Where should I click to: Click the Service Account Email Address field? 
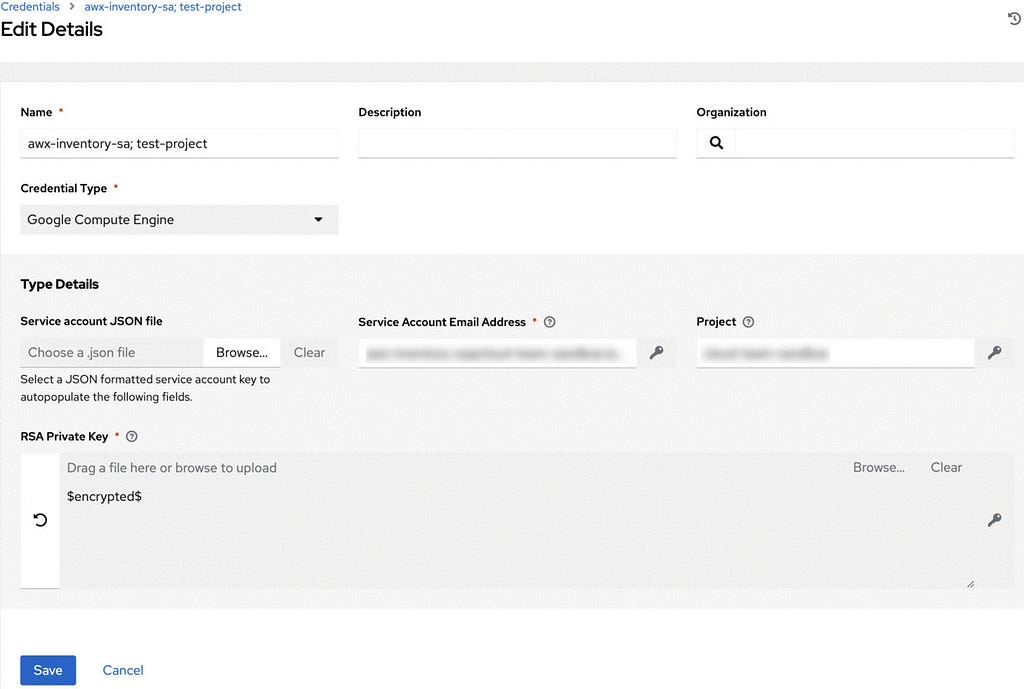tap(497, 353)
